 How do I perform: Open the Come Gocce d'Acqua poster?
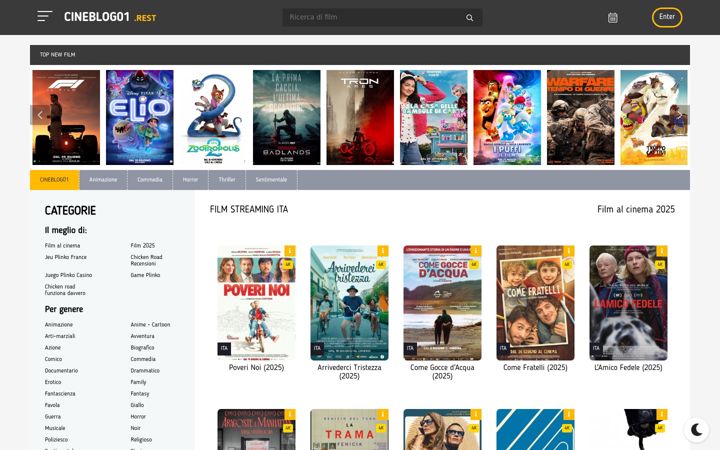[442, 303]
